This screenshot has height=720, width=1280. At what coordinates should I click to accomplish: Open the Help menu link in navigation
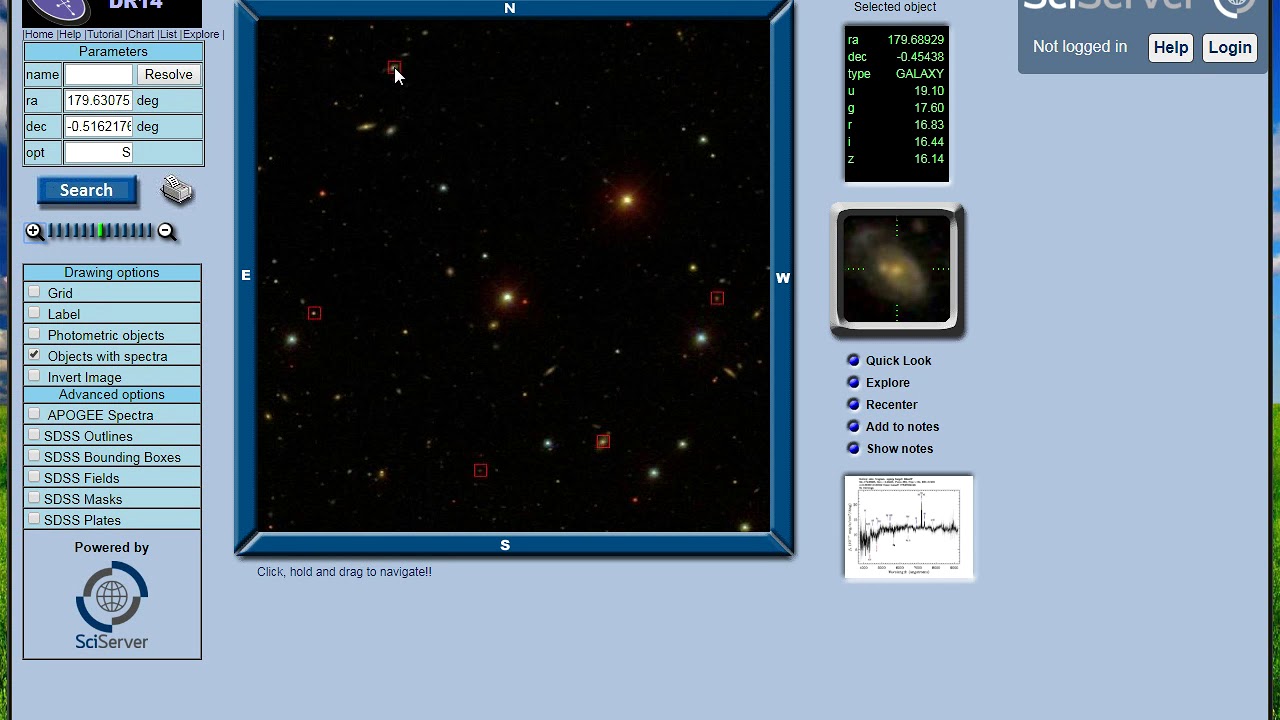pyautogui.click(x=70, y=34)
